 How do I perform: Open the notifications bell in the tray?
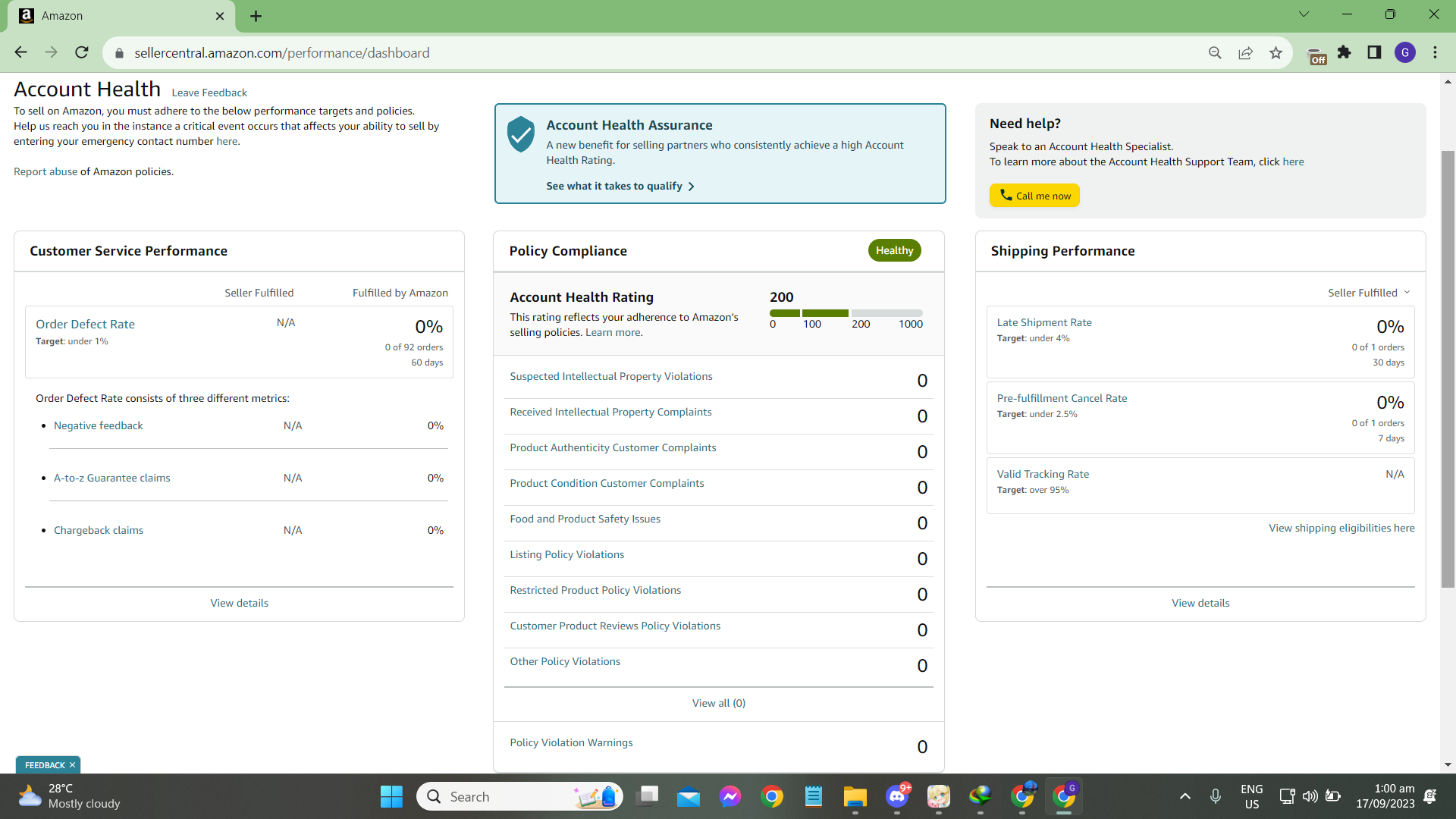click(x=1430, y=796)
